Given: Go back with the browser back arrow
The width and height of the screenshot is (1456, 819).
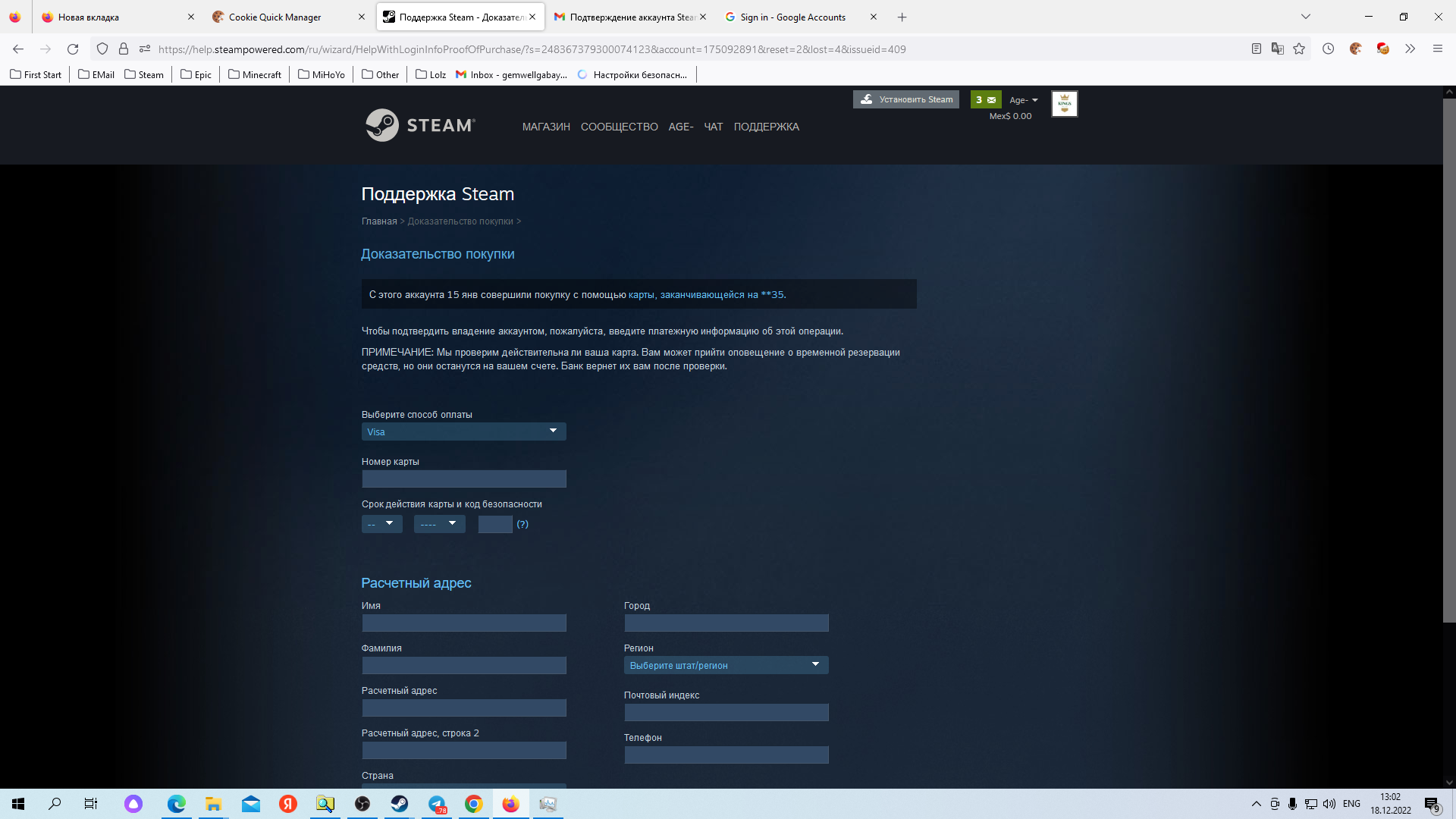Looking at the screenshot, I should pyautogui.click(x=18, y=49).
